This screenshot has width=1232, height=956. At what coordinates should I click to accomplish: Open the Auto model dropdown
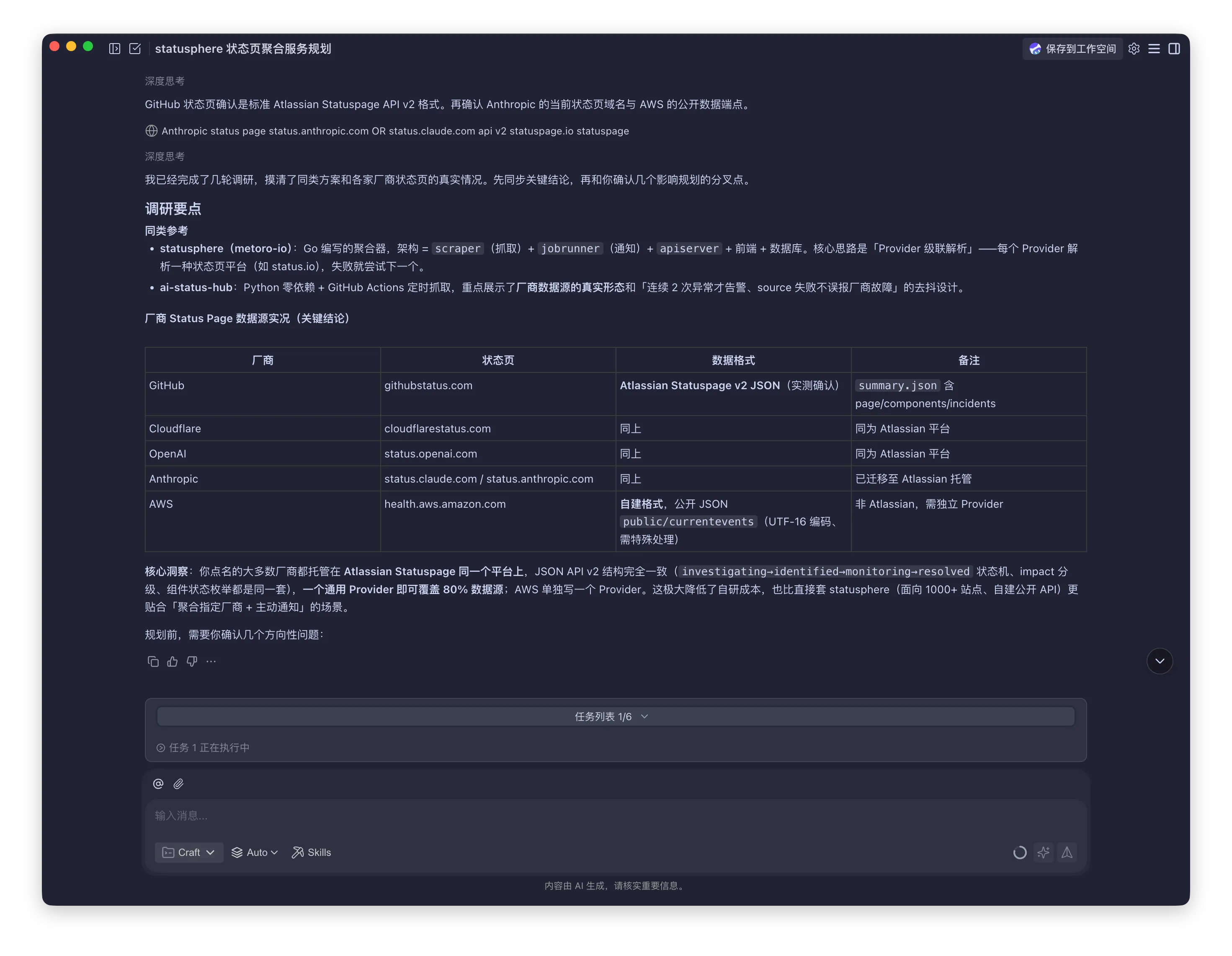pyautogui.click(x=255, y=852)
